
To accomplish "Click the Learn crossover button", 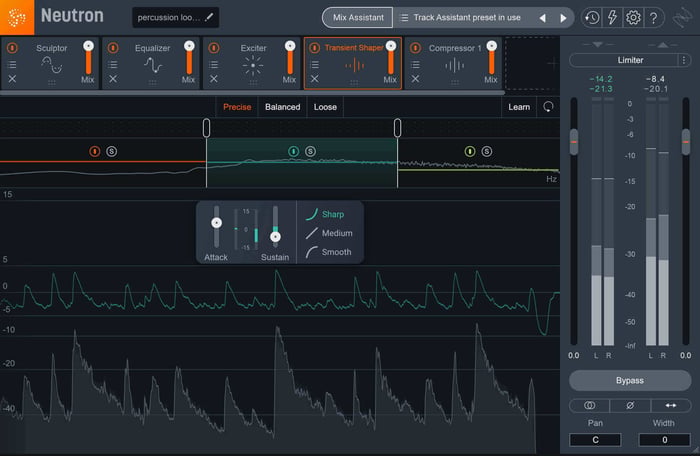I will (x=519, y=107).
